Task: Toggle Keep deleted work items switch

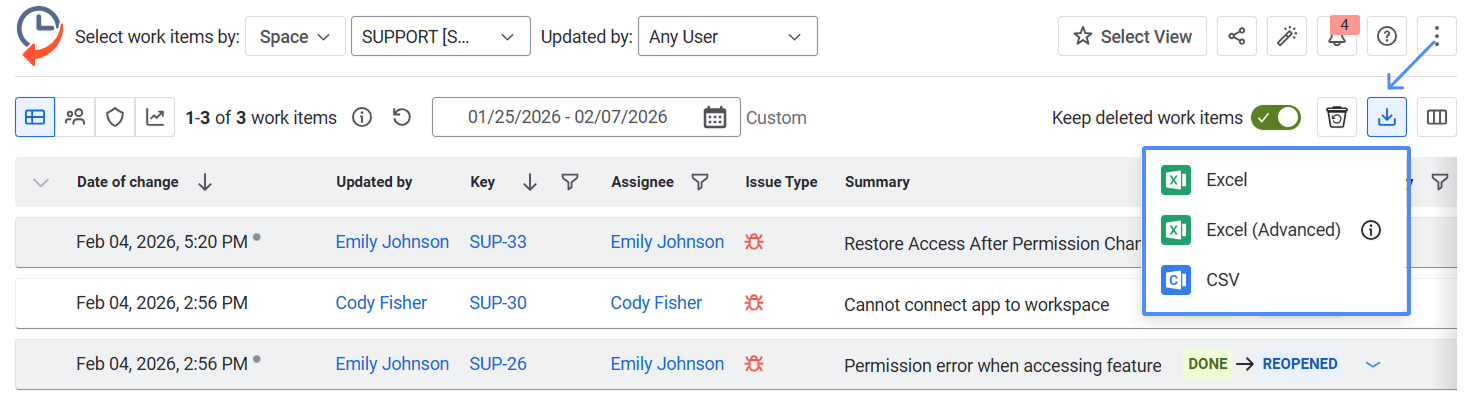Action: (x=1276, y=118)
